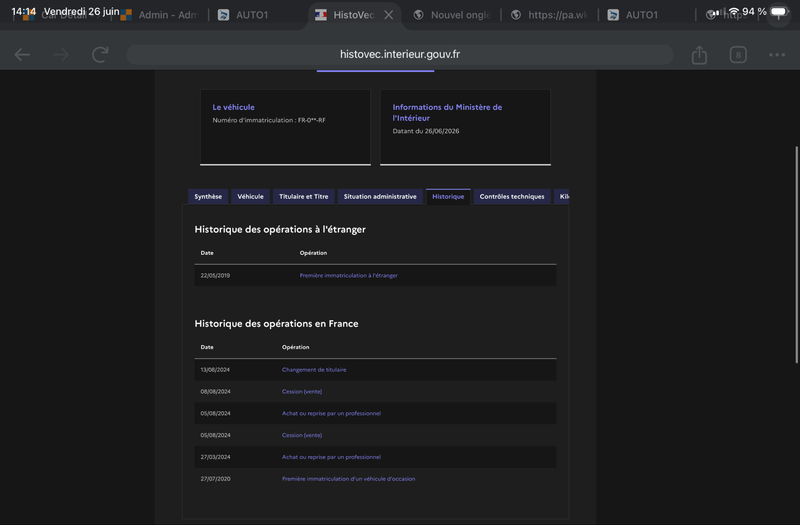
Task: Go to Situation administrative tab
Action: point(380,196)
